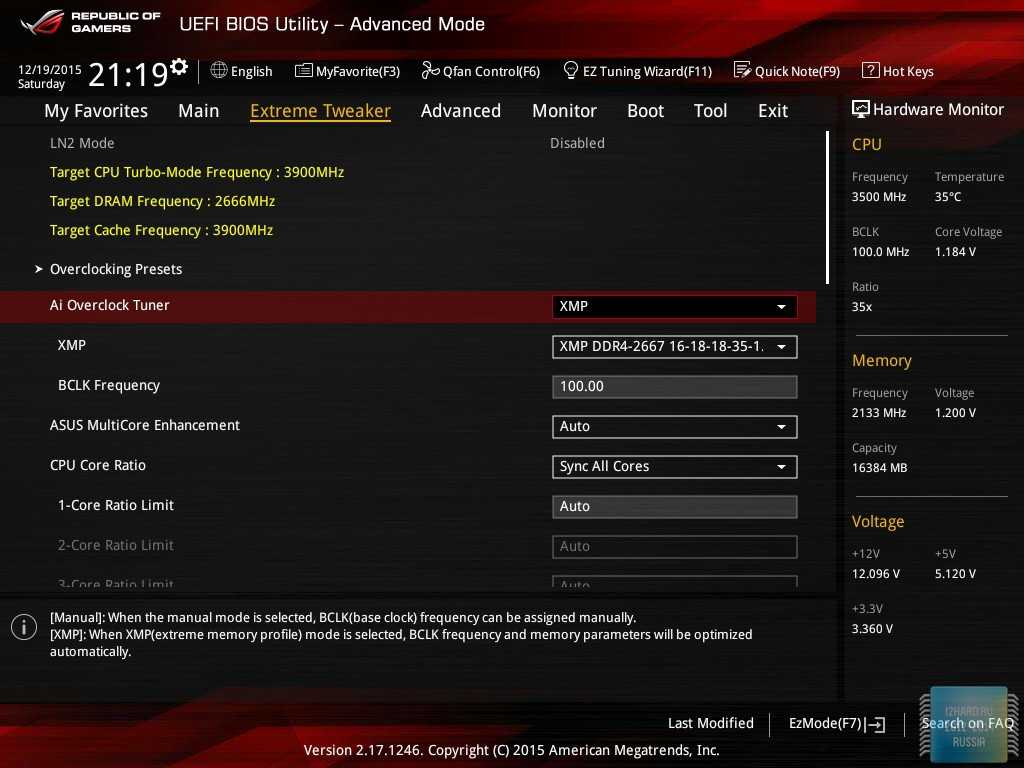Viewport: 1024px width, 768px height.
Task: Click the globe icon for English language
Action: click(x=219, y=70)
